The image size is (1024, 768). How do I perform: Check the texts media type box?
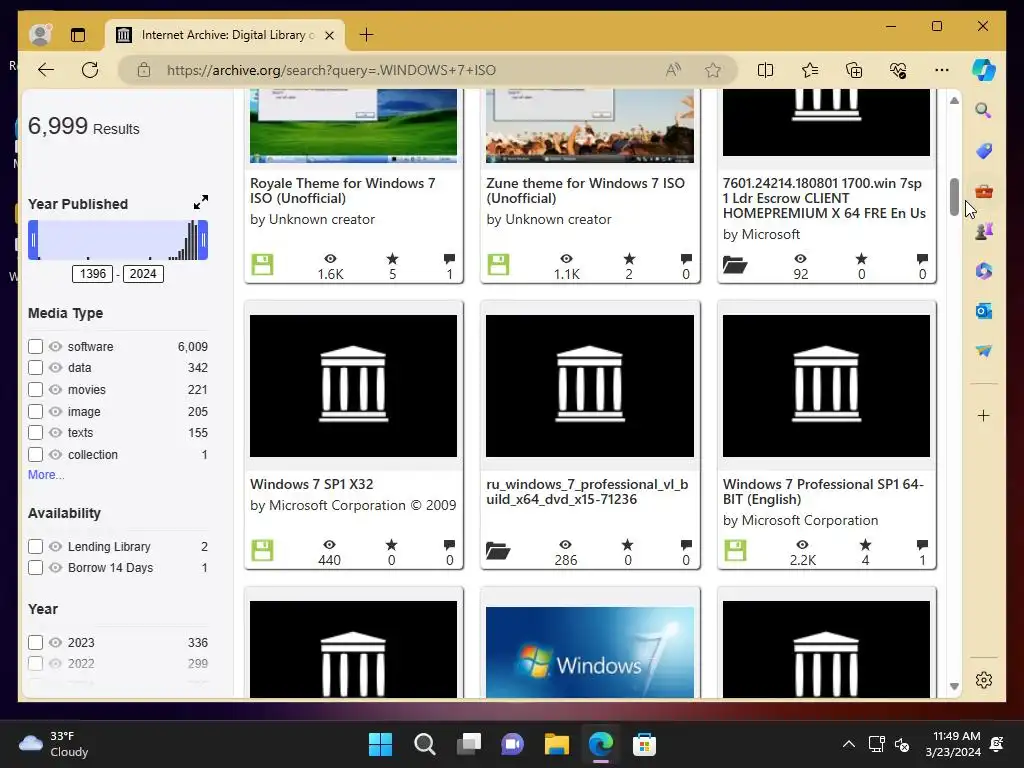pos(35,432)
